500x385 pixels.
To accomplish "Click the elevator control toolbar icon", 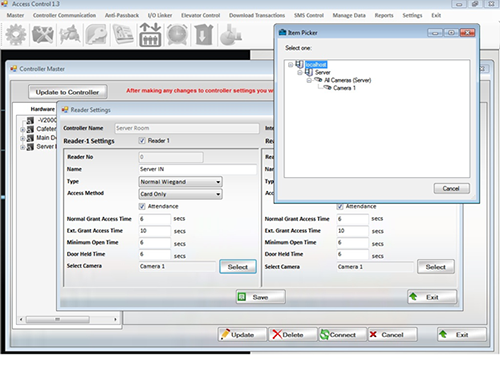I will click(150, 34).
